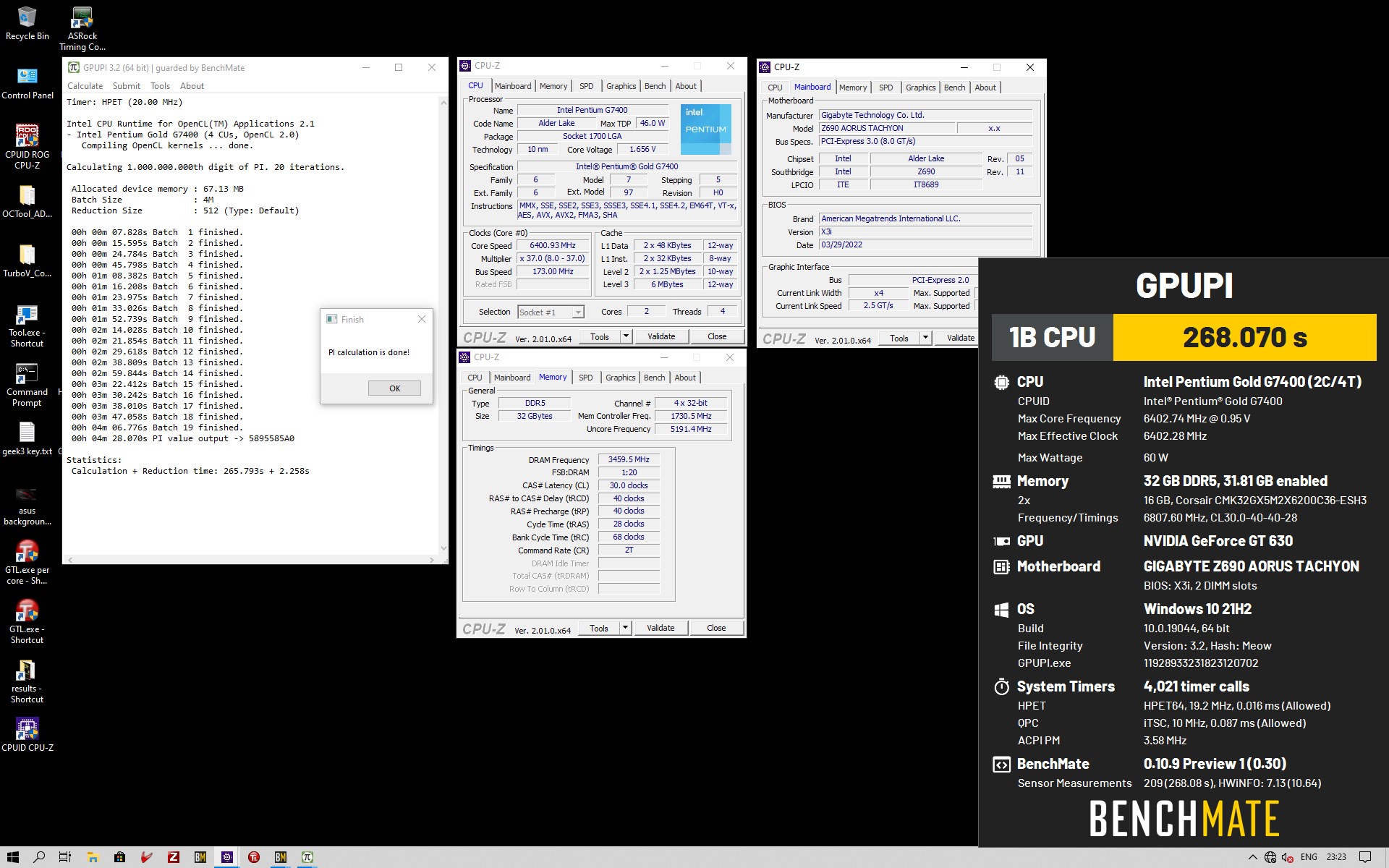The image size is (1389, 868).
Task: Open the network globe tray icon
Action: [1270, 857]
